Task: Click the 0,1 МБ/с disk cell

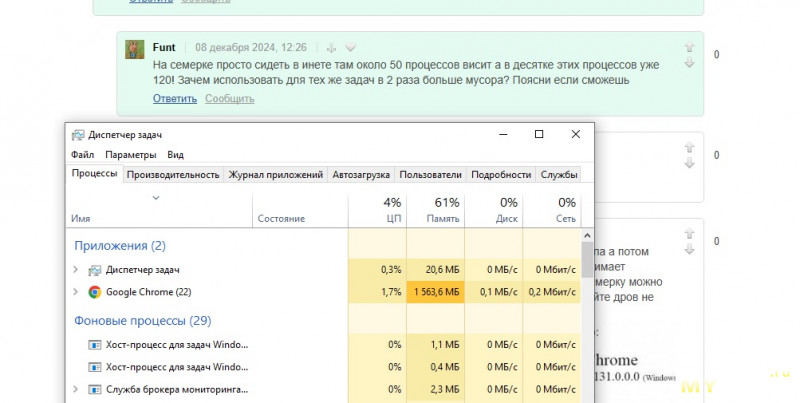Action: click(494, 292)
